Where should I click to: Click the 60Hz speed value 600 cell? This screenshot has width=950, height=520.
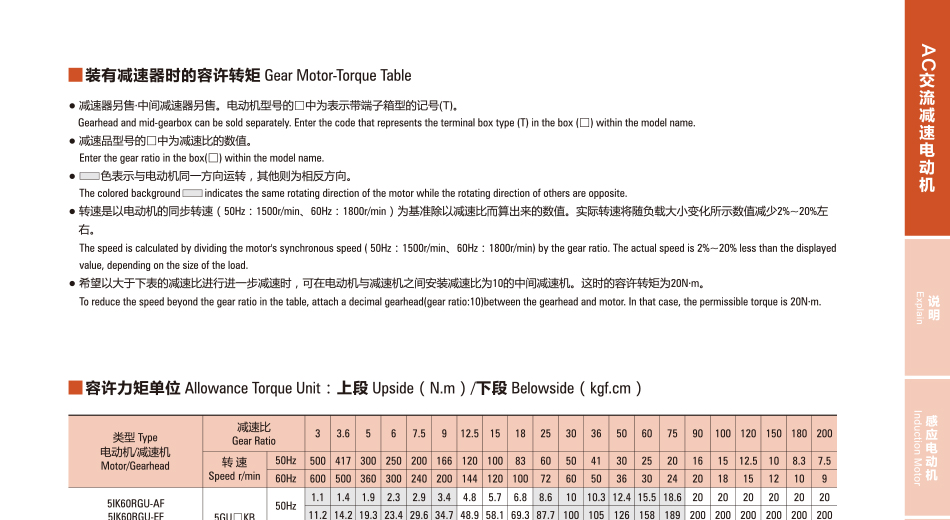(318, 478)
